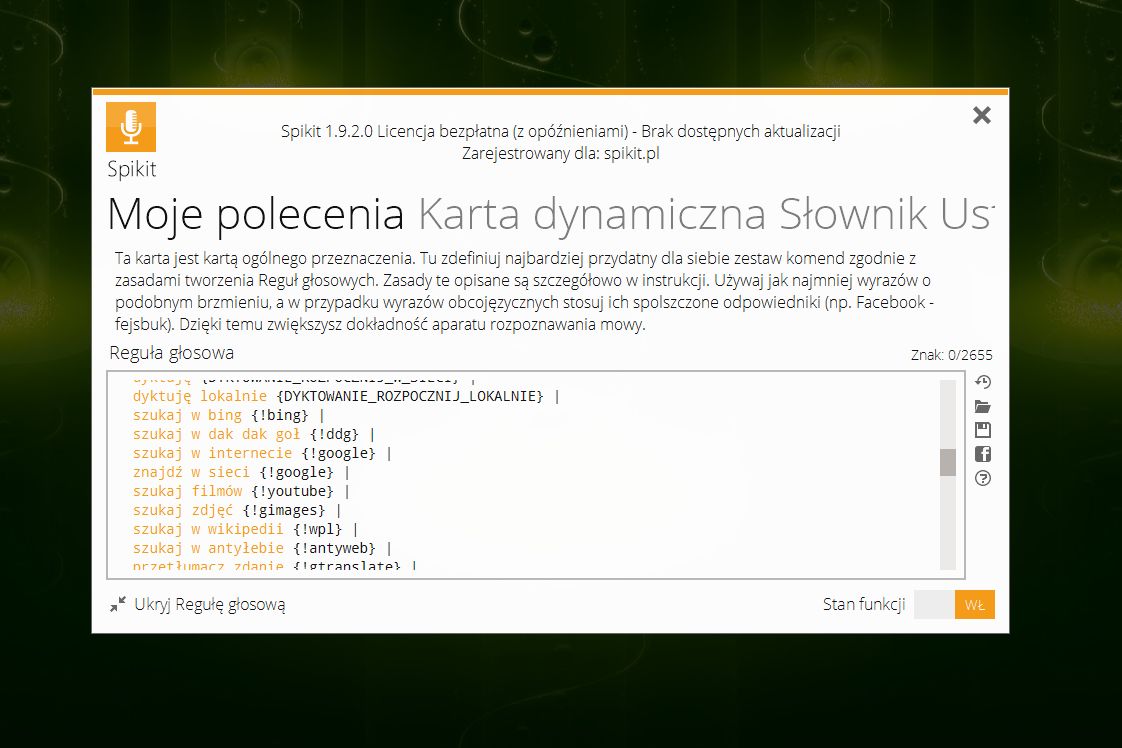
Task: Click the line 'szukaj filmów {!youtube}'
Action: click(241, 491)
